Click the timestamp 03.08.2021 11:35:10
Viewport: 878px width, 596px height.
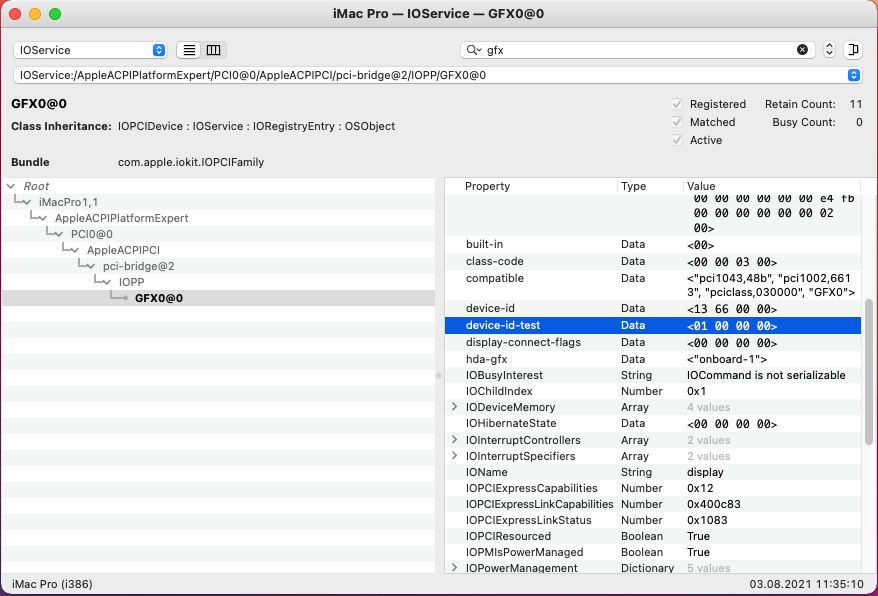(806, 584)
